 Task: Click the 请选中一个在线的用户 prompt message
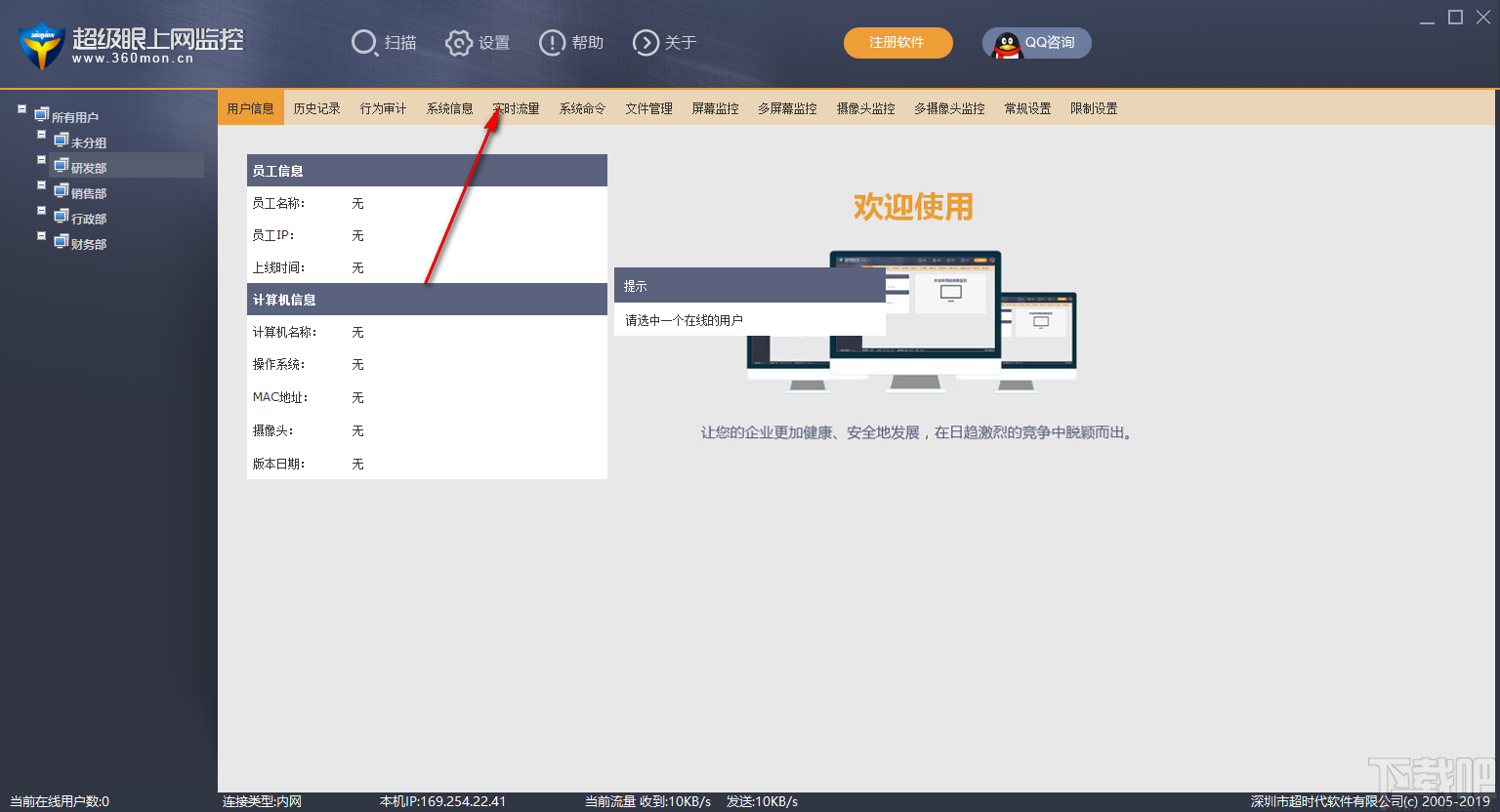(682, 320)
